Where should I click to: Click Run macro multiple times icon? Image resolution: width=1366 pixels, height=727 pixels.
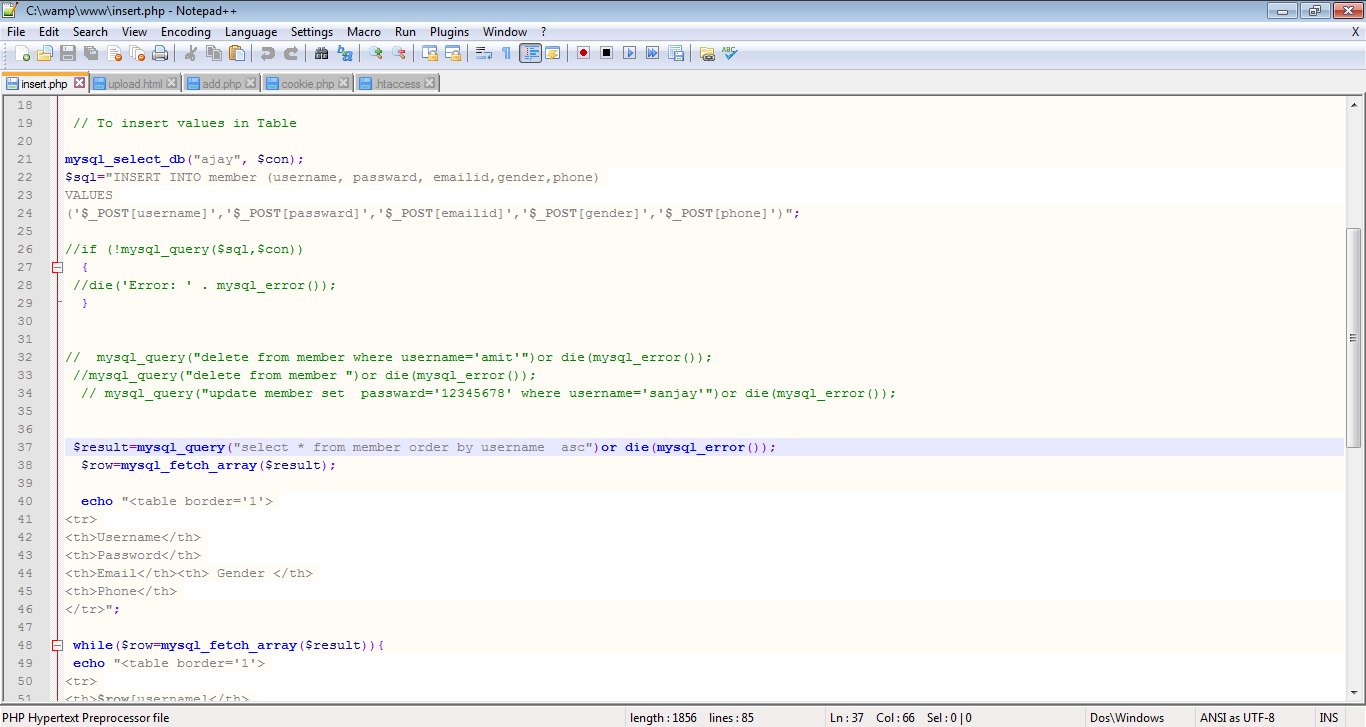[652, 53]
